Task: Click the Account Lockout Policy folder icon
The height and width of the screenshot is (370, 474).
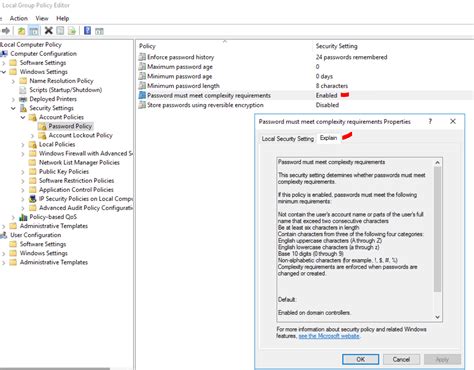Action: pyautogui.click(x=42, y=135)
